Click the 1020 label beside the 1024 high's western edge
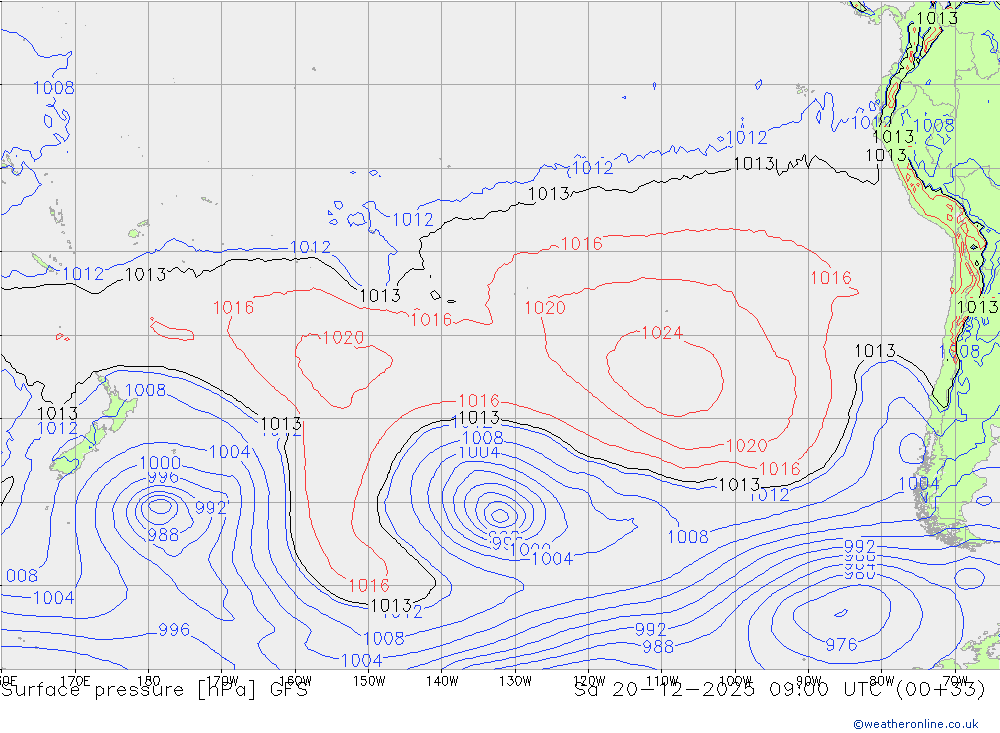 pos(545,307)
